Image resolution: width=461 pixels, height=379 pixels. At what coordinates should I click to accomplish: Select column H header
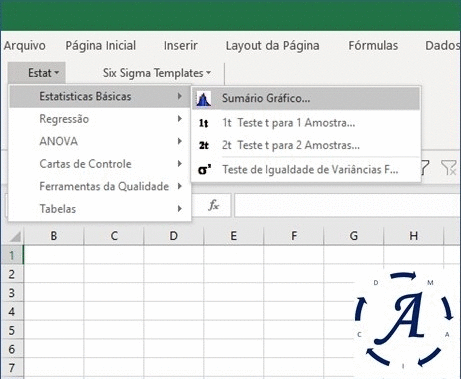click(414, 236)
